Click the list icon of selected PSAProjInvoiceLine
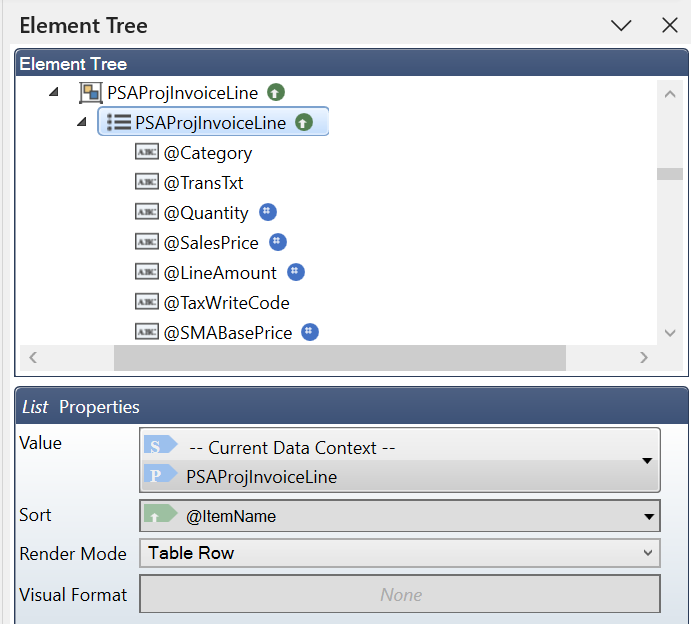Screen dimensions: 691x624 point(118,123)
